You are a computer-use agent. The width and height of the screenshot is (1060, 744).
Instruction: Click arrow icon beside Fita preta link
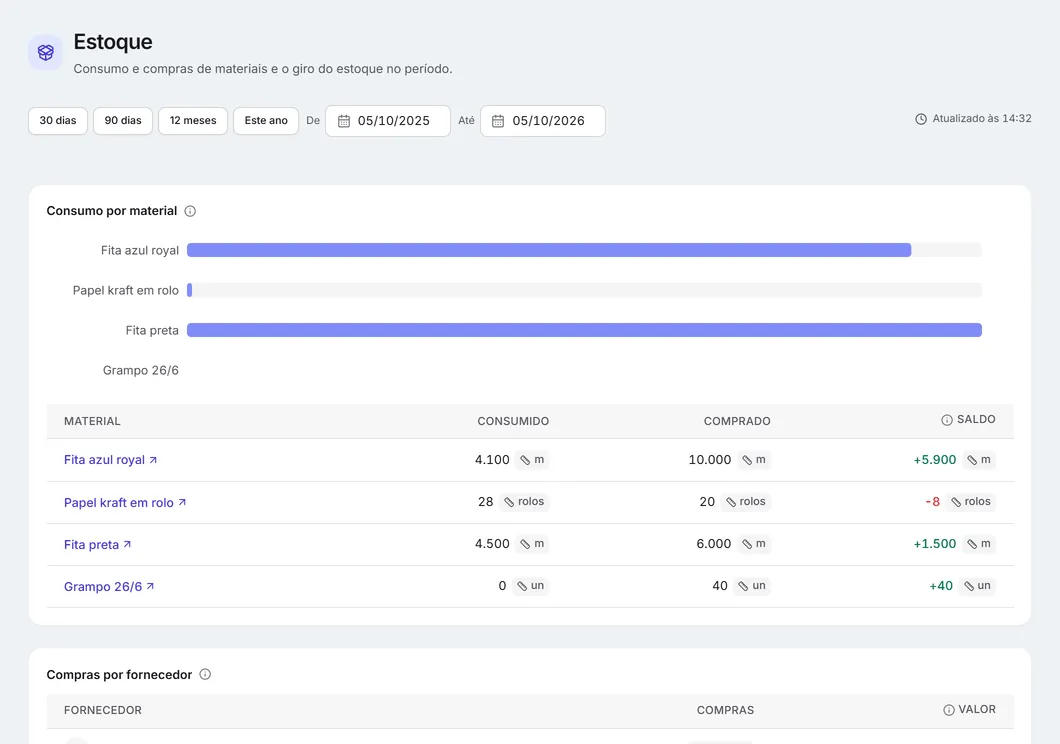click(127, 544)
